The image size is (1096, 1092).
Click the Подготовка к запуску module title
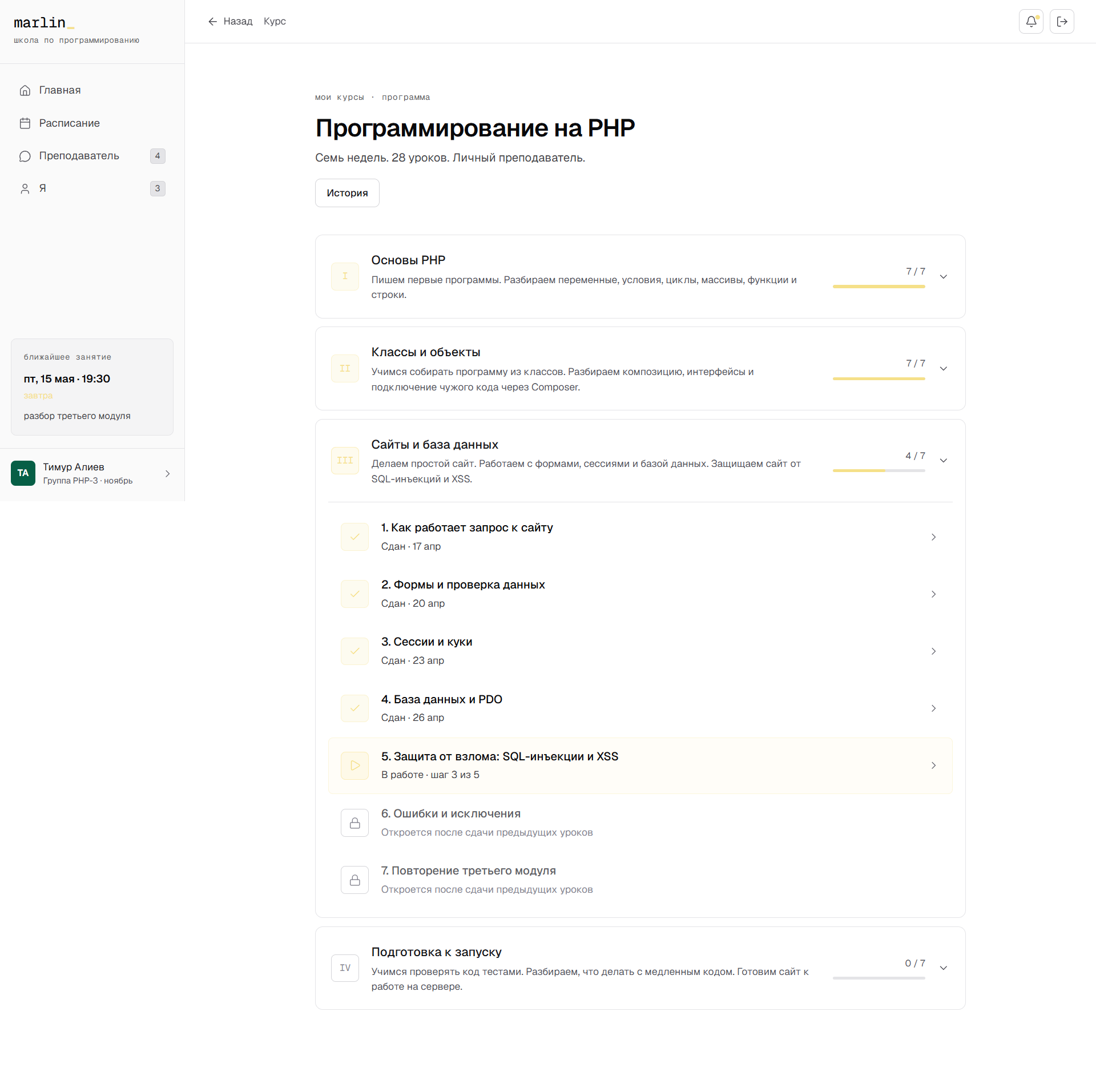pyautogui.click(x=436, y=952)
